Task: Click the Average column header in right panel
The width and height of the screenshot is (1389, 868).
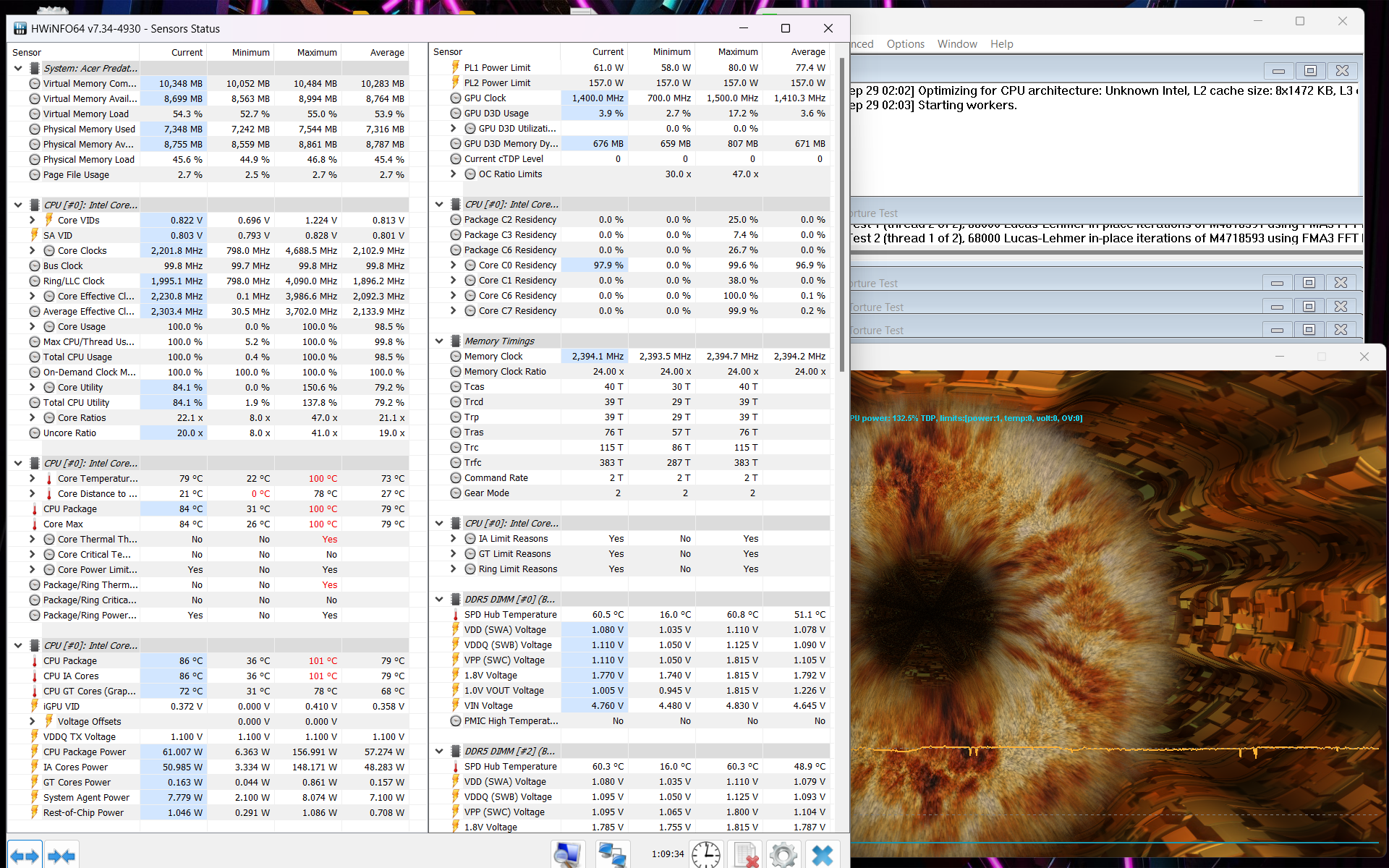Action: (x=807, y=51)
